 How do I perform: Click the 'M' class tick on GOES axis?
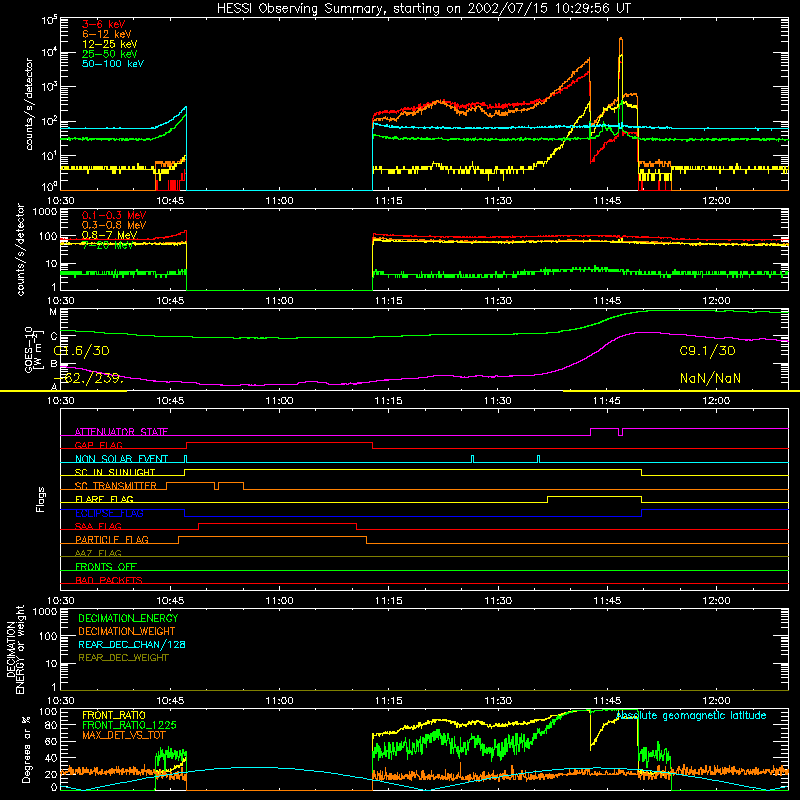click(53, 312)
